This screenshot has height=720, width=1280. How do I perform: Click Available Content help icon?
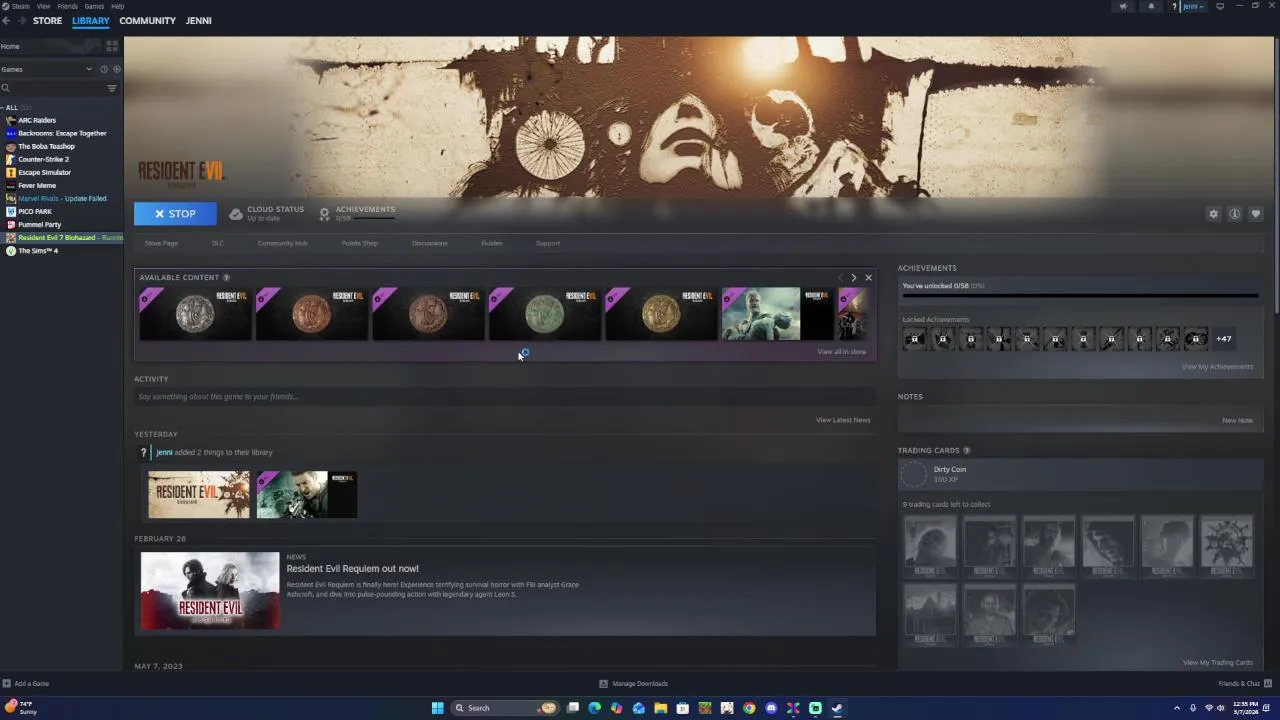(x=226, y=277)
